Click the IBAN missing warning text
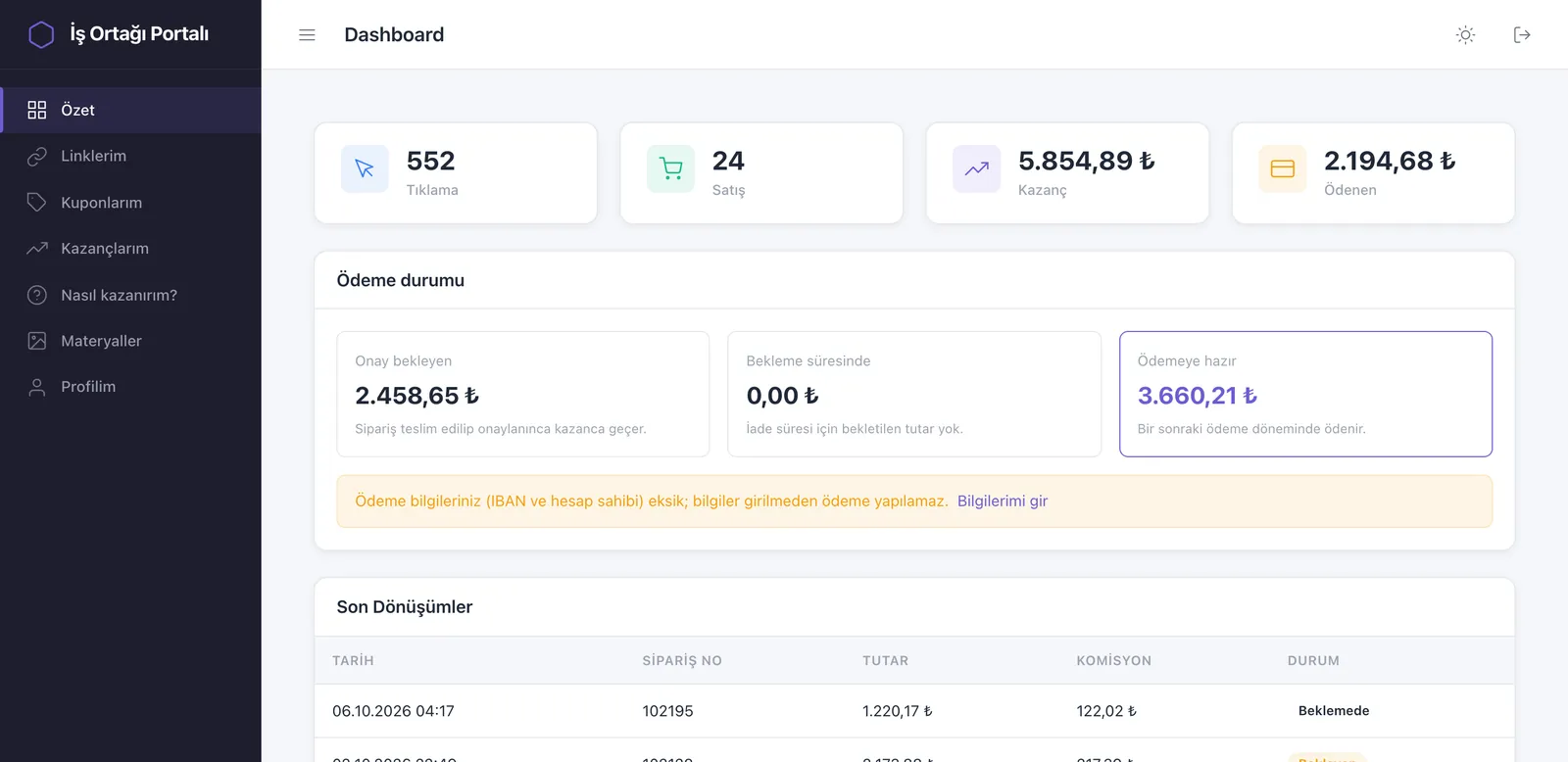1568x762 pixels. pyautogui.click(x=652, y=500)
